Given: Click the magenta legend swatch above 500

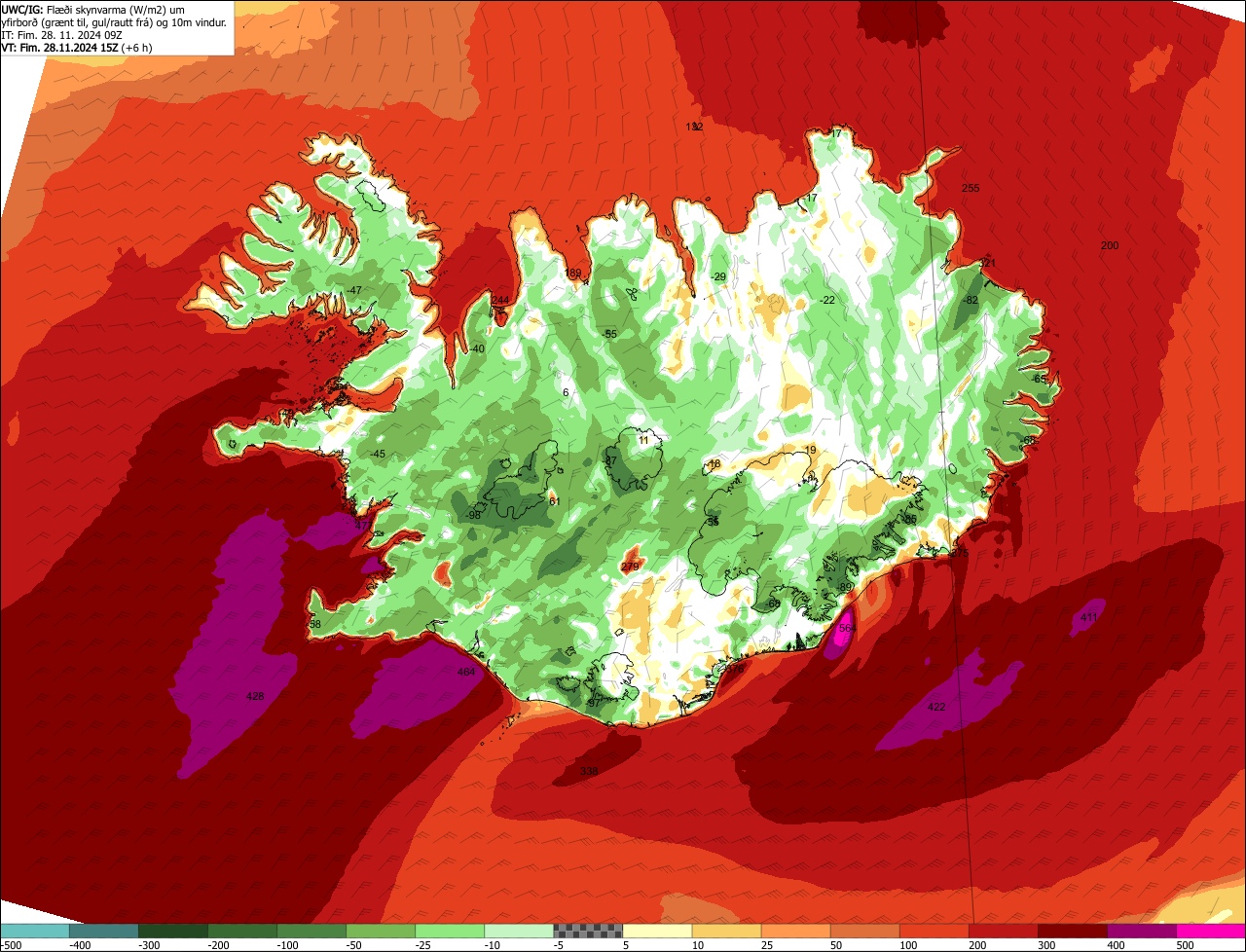Looking at the screenshot, I should [x=1211, y=931].
